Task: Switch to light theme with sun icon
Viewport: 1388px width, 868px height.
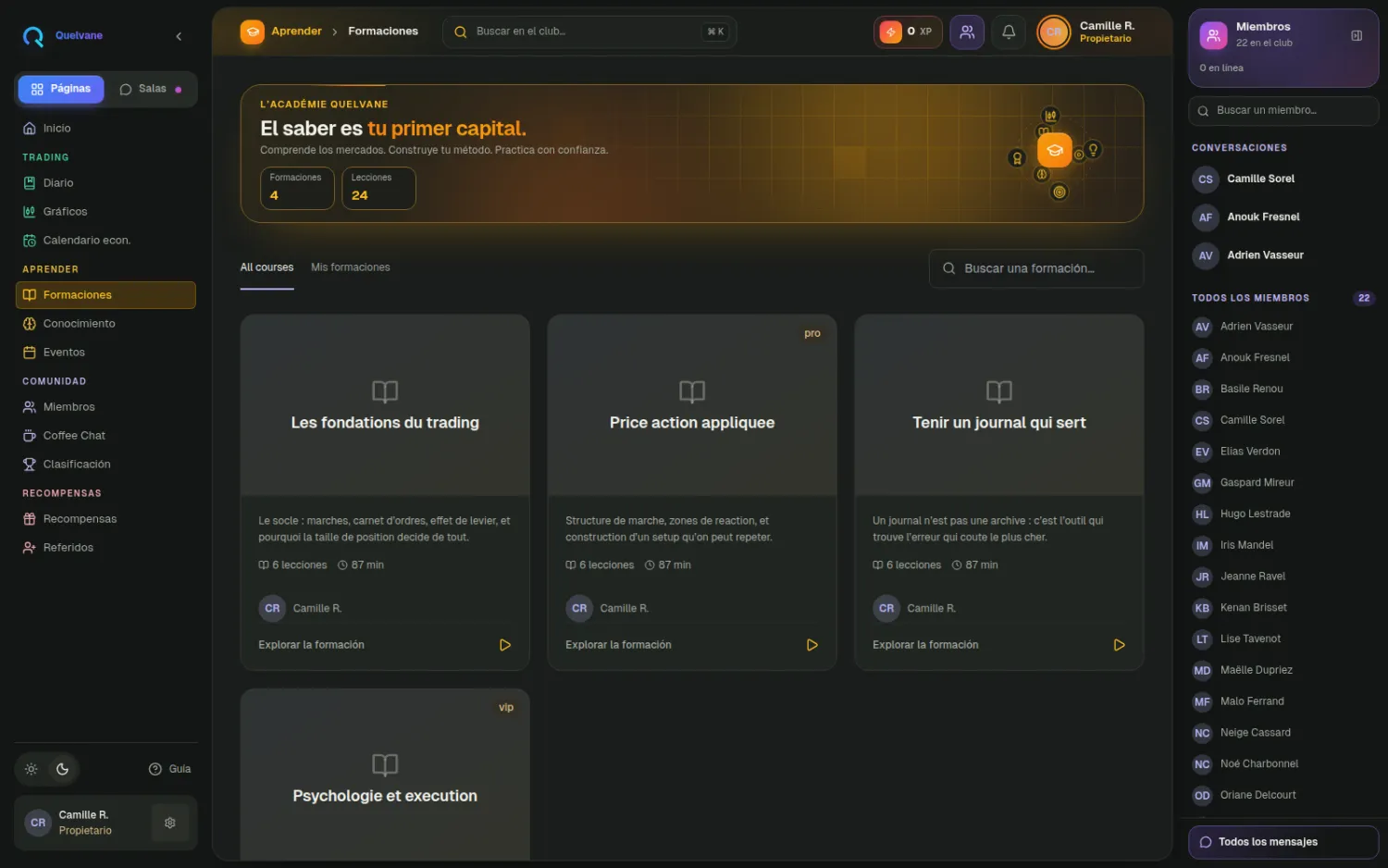Action: click(31, 769)
